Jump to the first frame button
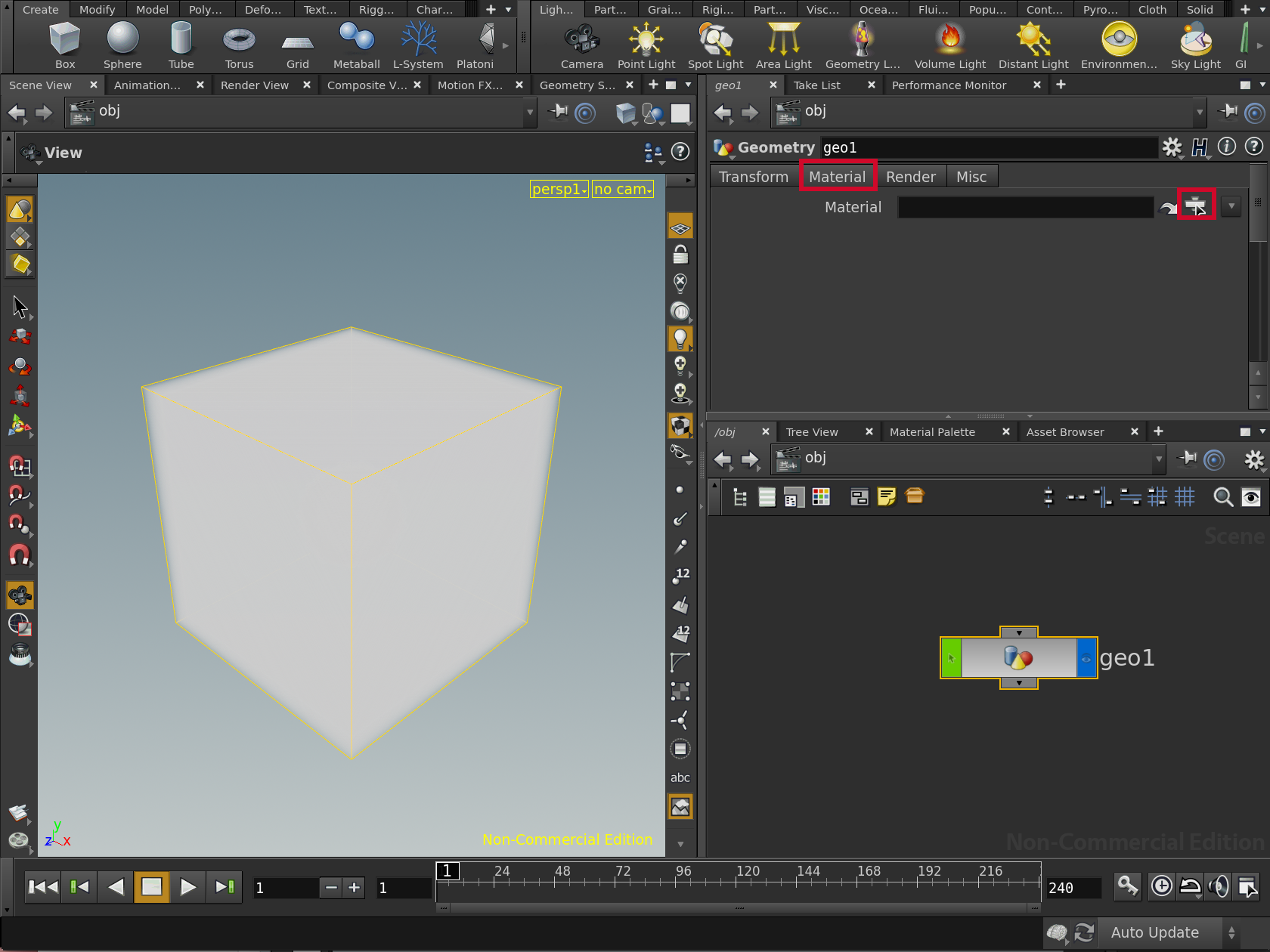 pyautogui.click(x=42, y=887)
